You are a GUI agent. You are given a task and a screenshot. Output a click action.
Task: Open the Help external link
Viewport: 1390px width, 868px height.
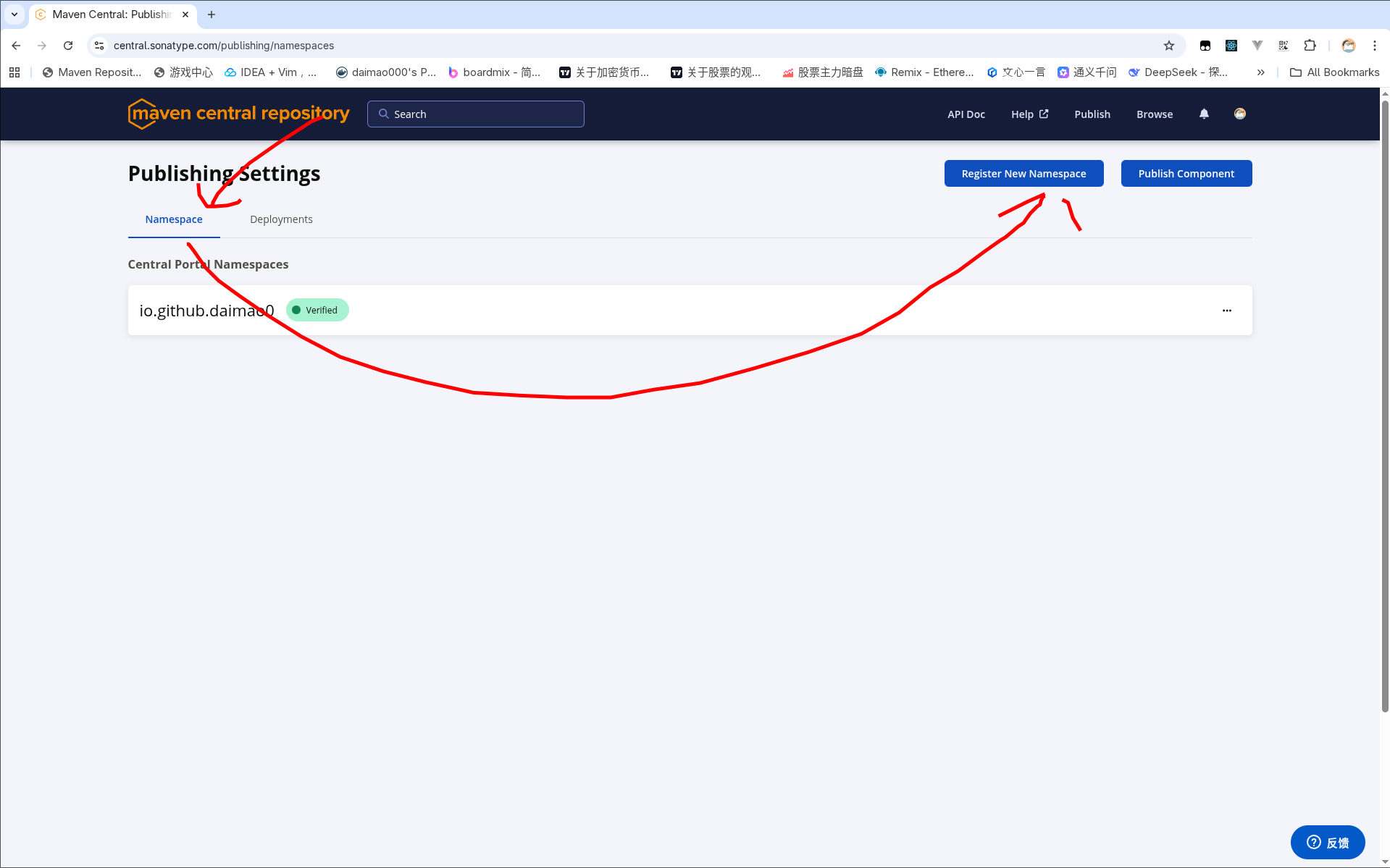tap(1029, 114)
